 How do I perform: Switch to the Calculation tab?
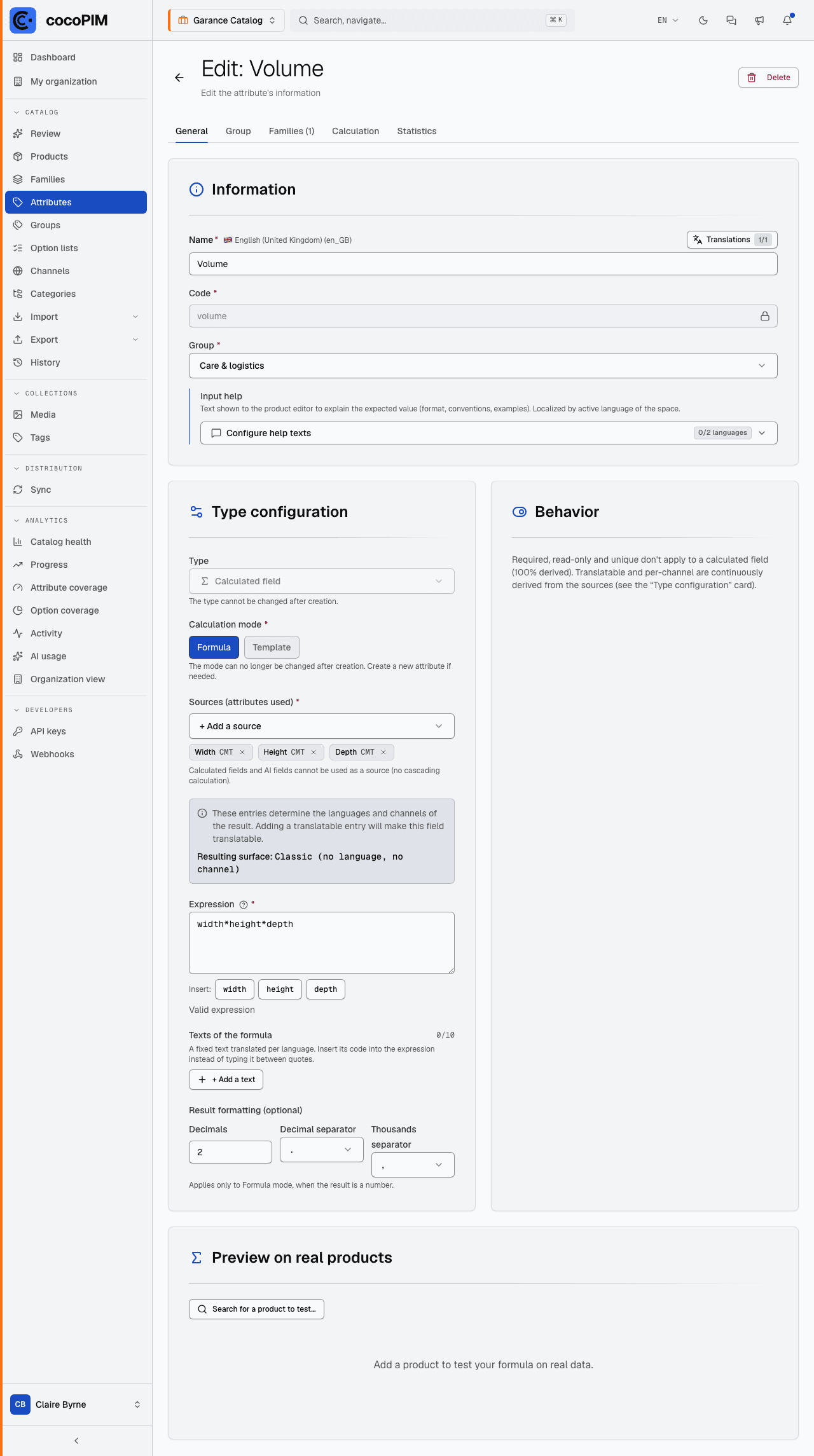[x=355, y=131]
